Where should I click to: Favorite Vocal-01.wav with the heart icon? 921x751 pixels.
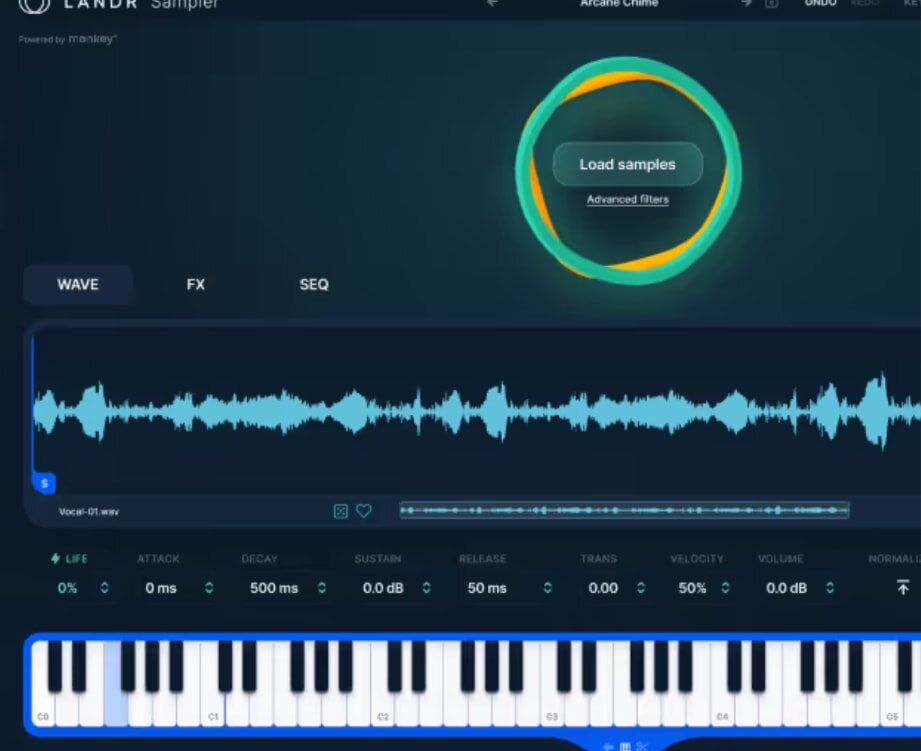[x=363, y=510]
